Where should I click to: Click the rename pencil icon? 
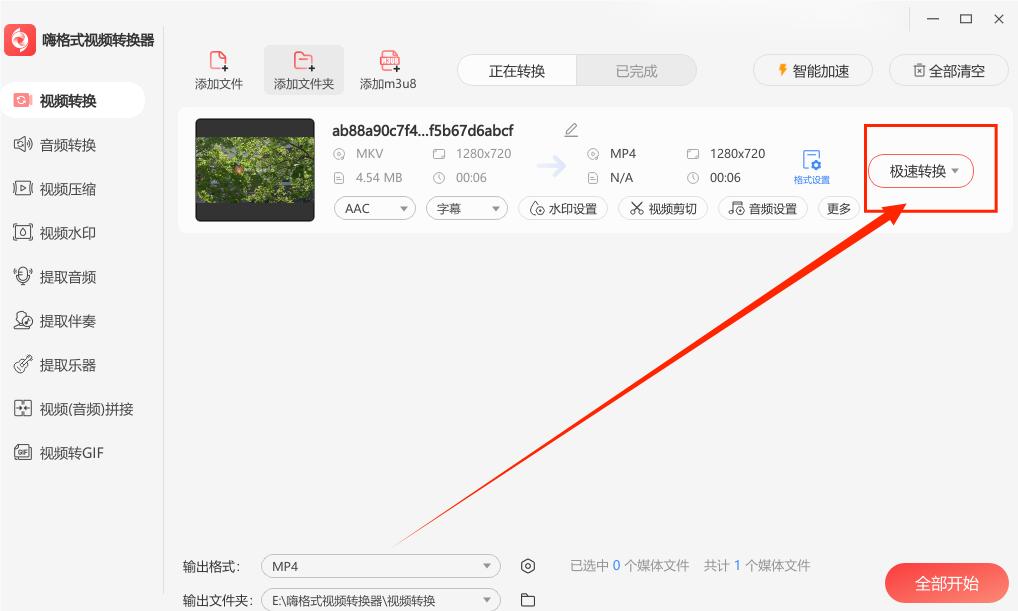[570, 129]
